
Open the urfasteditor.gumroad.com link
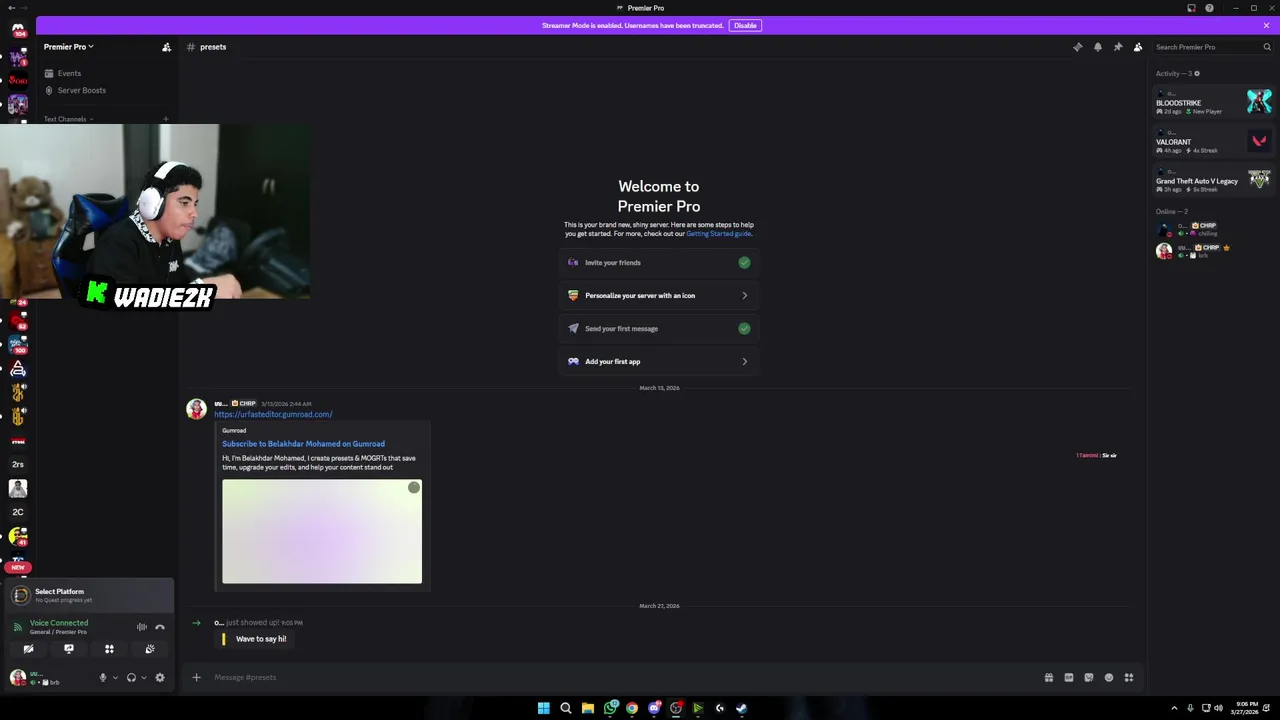tap(273, 414)
